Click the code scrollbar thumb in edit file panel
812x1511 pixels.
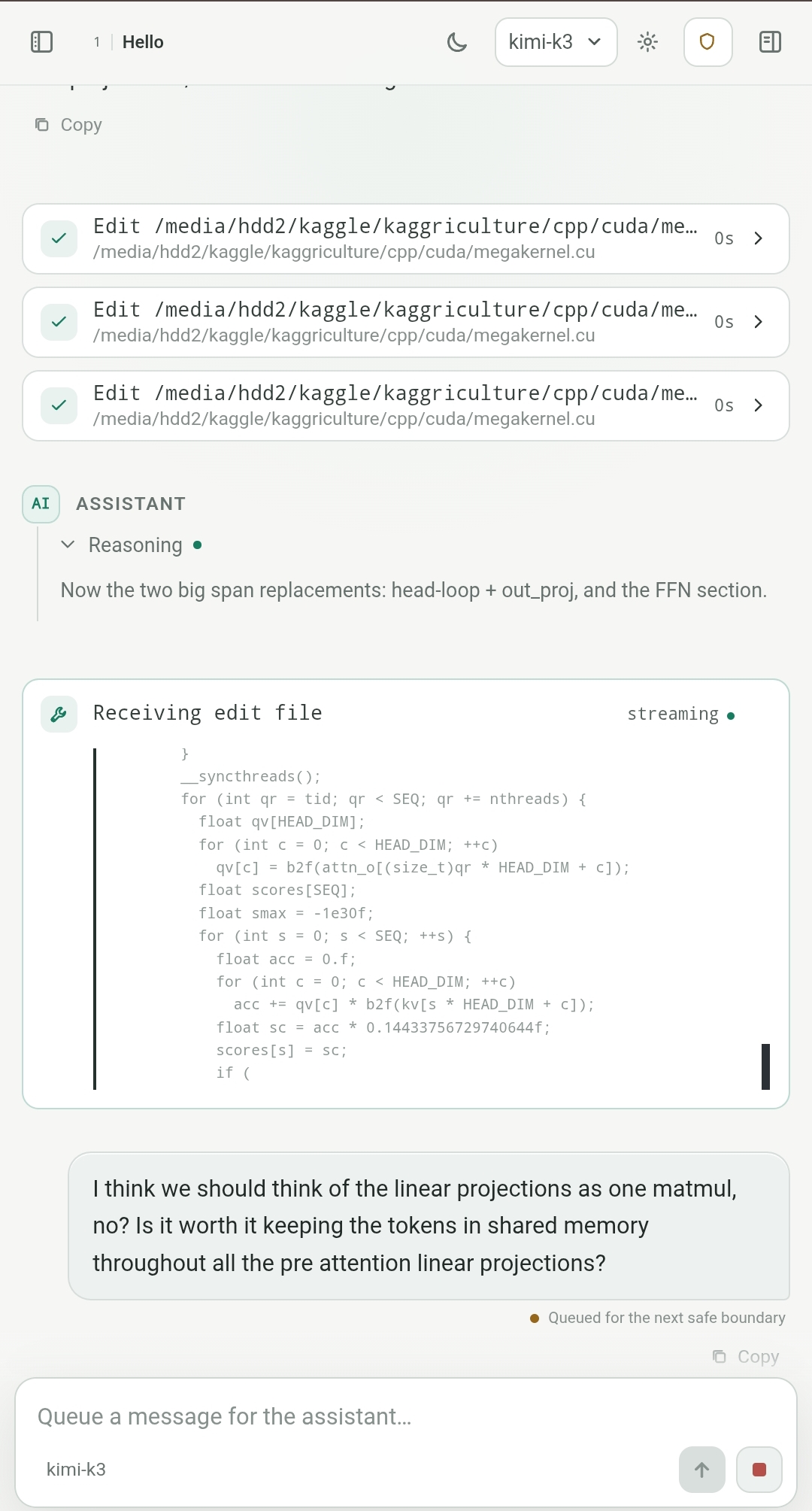[765, 1066]
